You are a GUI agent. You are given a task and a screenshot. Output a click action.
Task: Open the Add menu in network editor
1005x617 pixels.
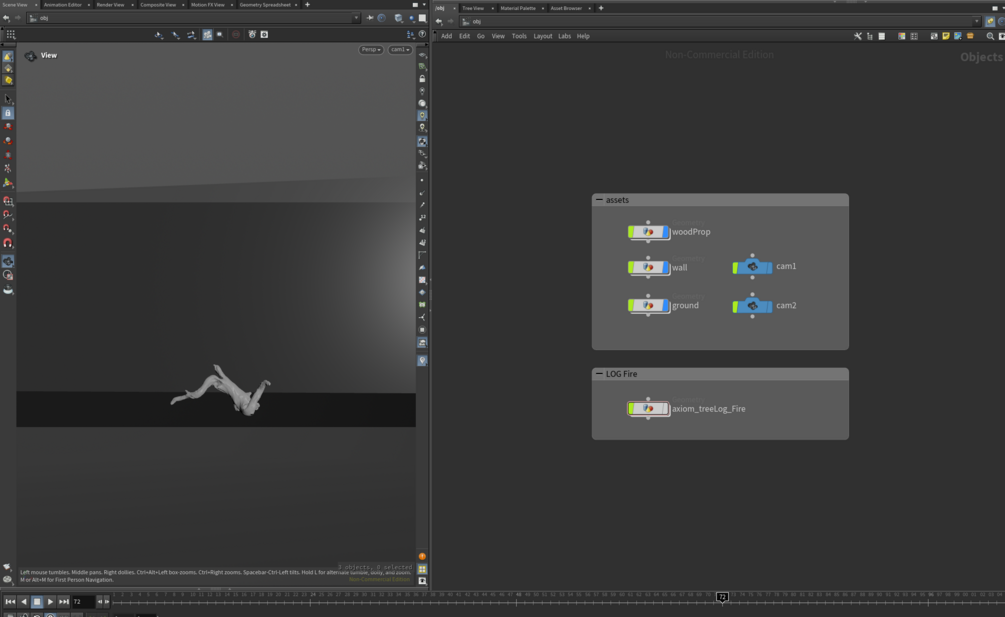446,36
